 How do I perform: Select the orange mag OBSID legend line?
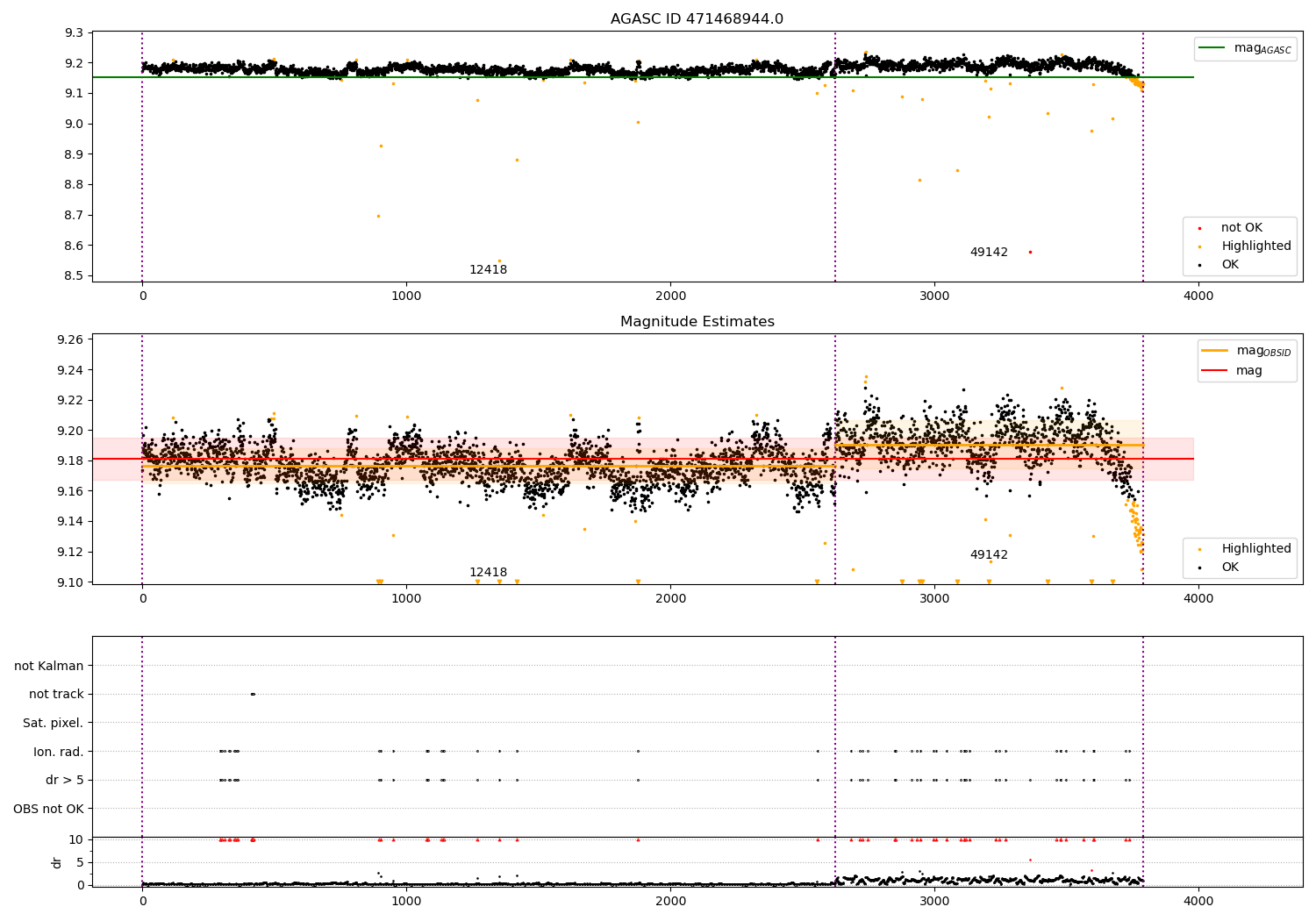(x=1216, y=351)
